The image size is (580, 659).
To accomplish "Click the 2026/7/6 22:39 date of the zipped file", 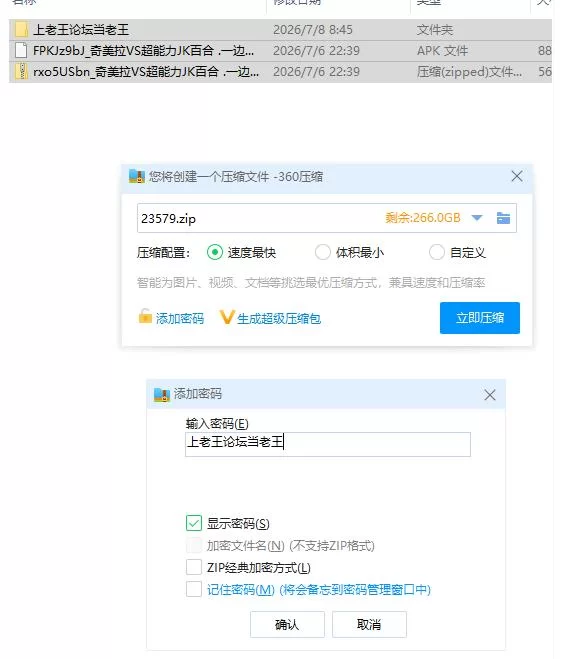I will 316,72.
